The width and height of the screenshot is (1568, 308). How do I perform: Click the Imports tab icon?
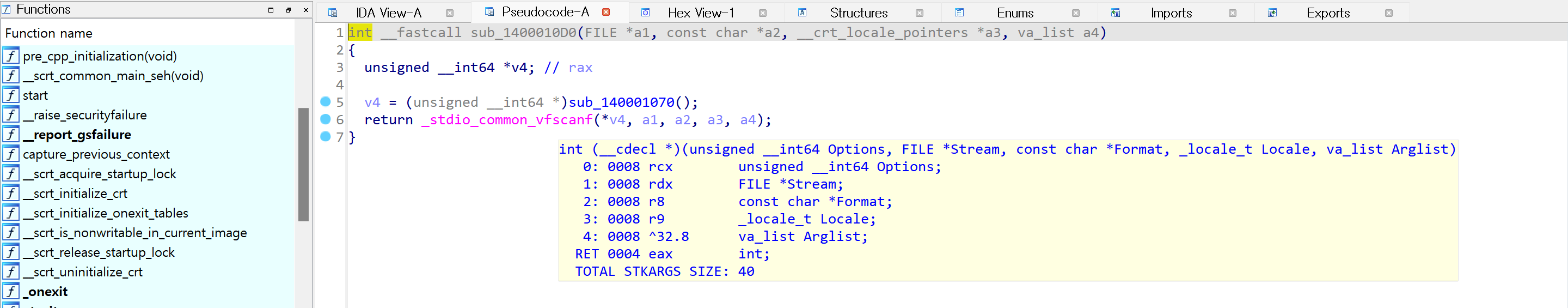pos(1116,13)
